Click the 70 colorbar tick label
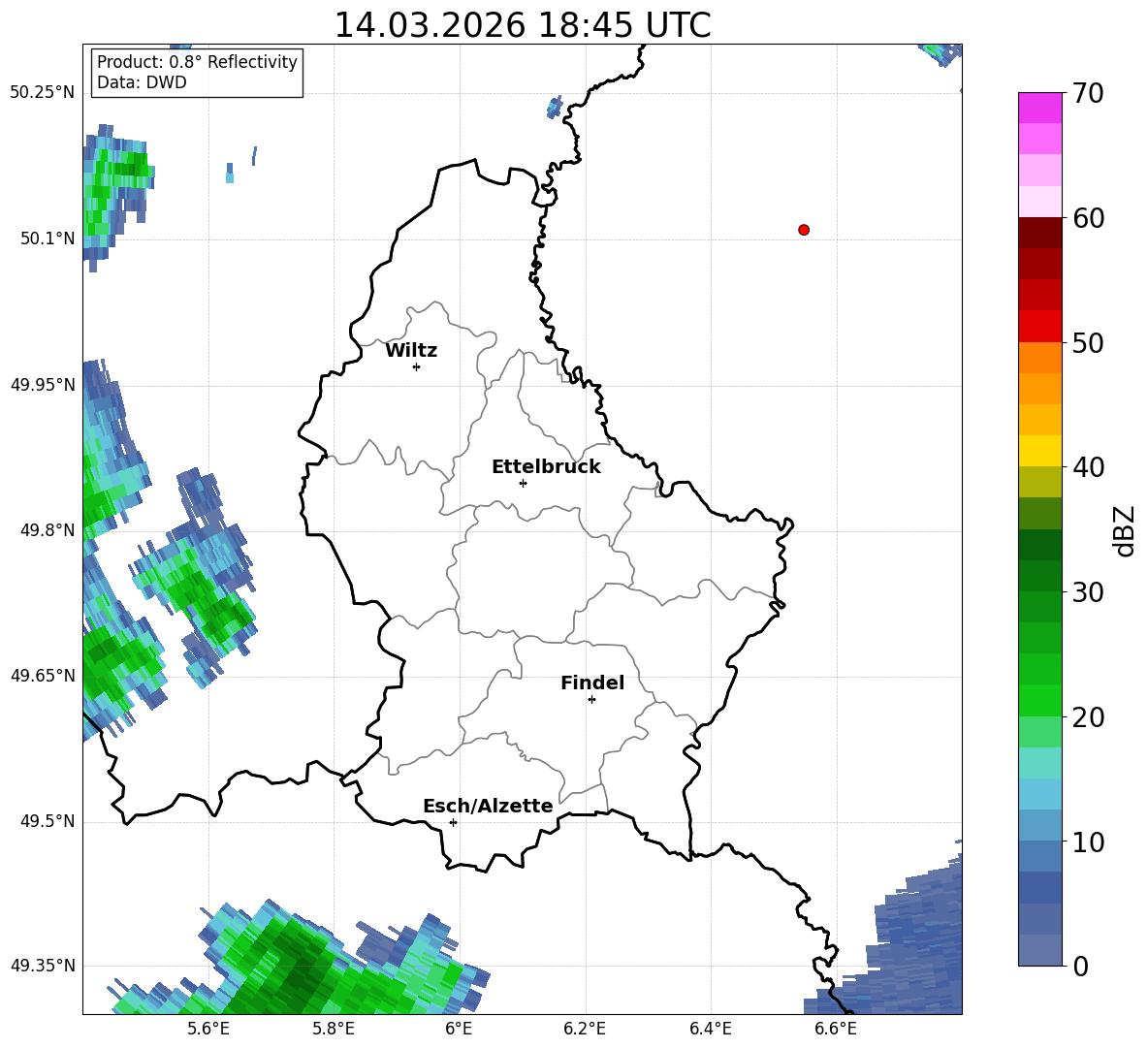 point(1088,93)
